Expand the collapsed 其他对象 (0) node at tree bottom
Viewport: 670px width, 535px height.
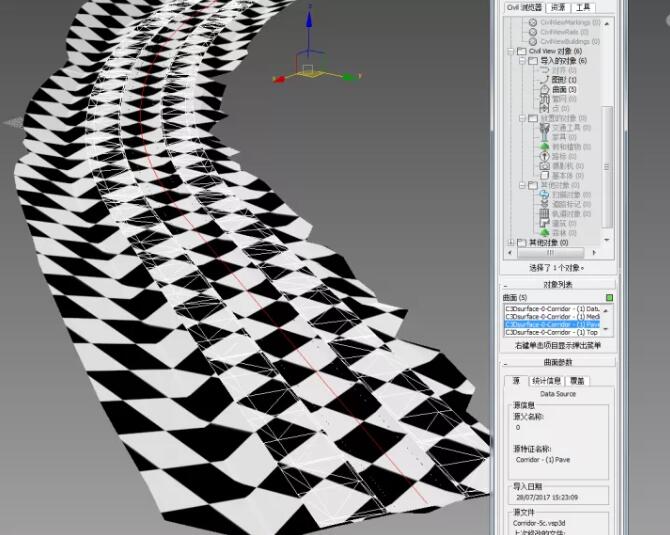[x=511, y=242]
